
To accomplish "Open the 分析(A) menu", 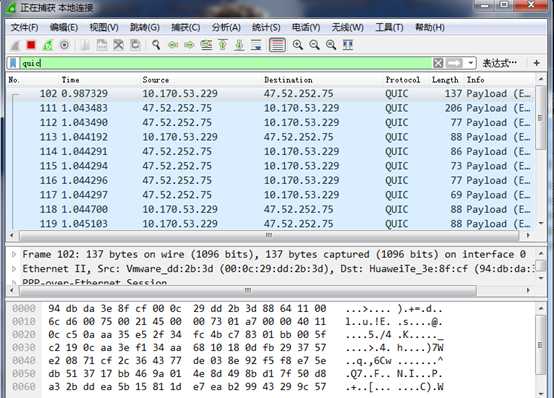I will (x=226, y=27).
